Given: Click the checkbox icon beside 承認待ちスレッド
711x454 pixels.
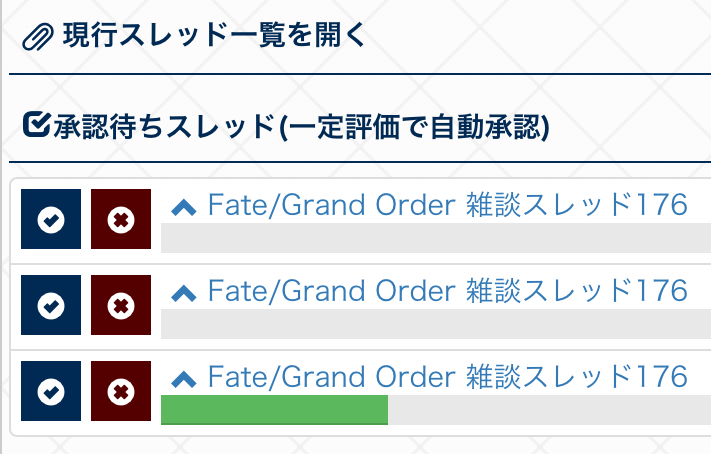Looking at the screenshot, I should 35,126.
